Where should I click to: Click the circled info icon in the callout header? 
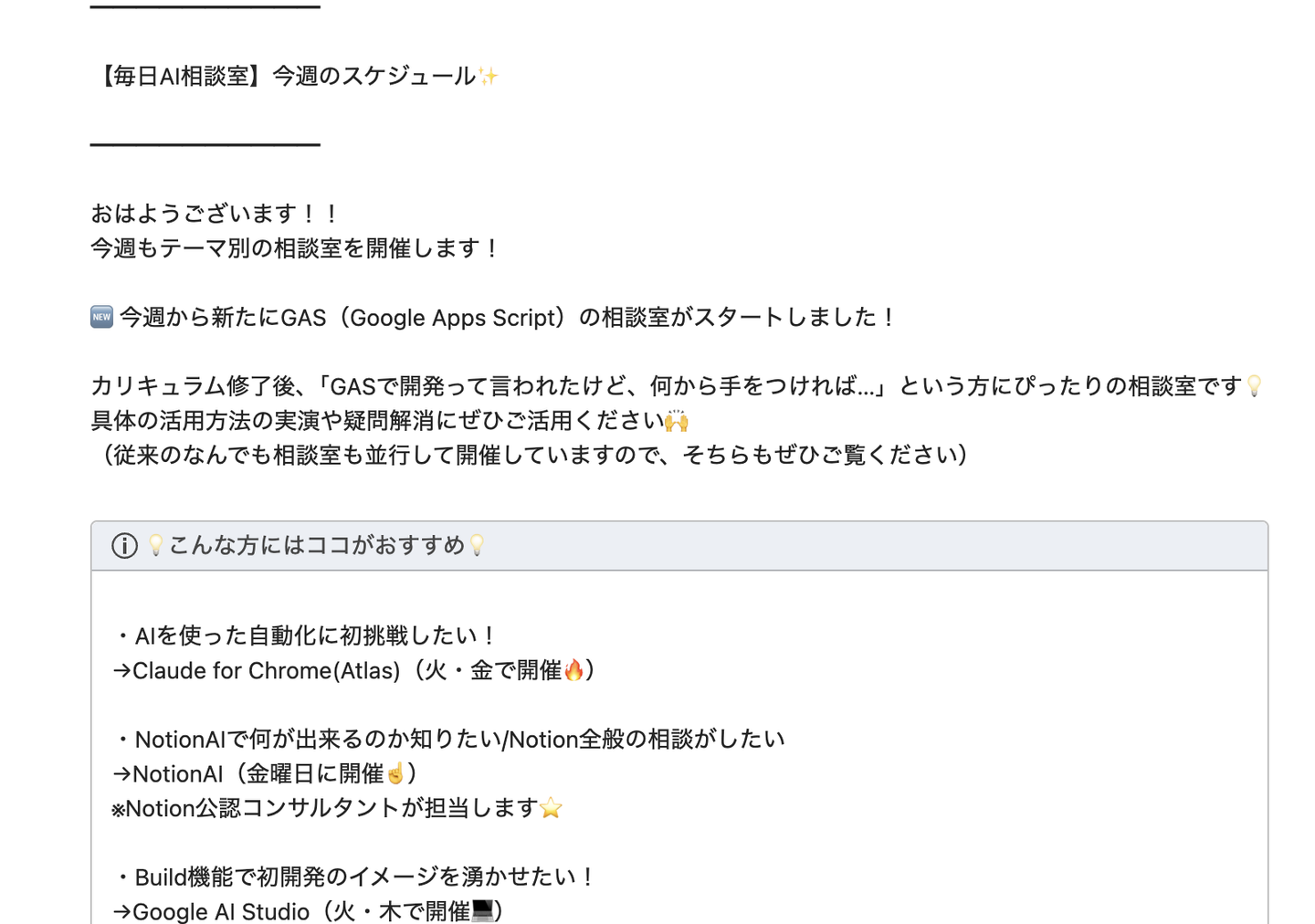(124, 546)
